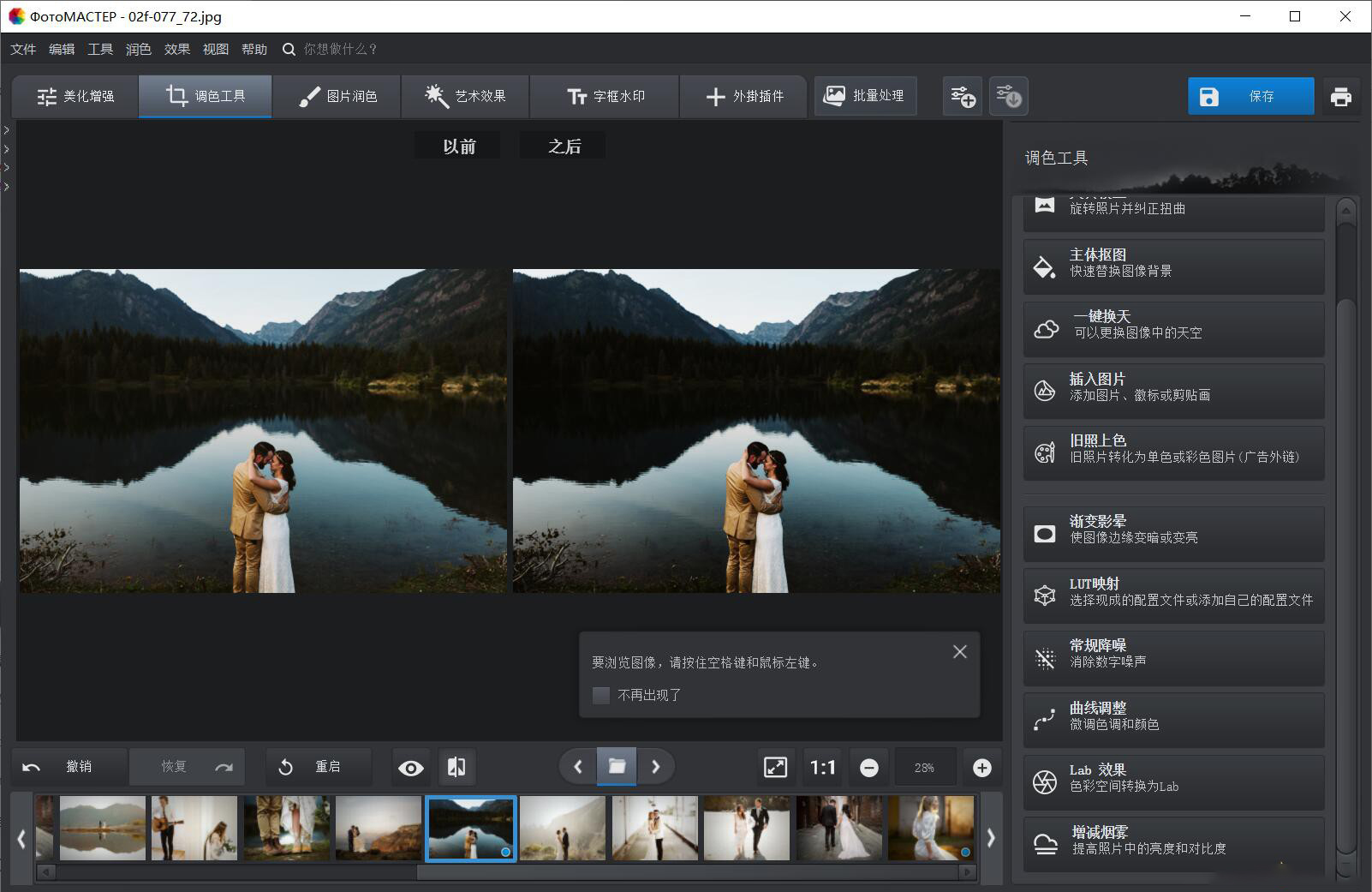The height and width of the screenshot is (892, 1372).
Task: Click the next image arrow
Action: point(656,767)
